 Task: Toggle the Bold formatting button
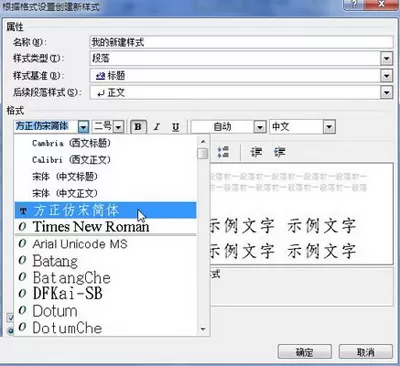pos(138,127)
